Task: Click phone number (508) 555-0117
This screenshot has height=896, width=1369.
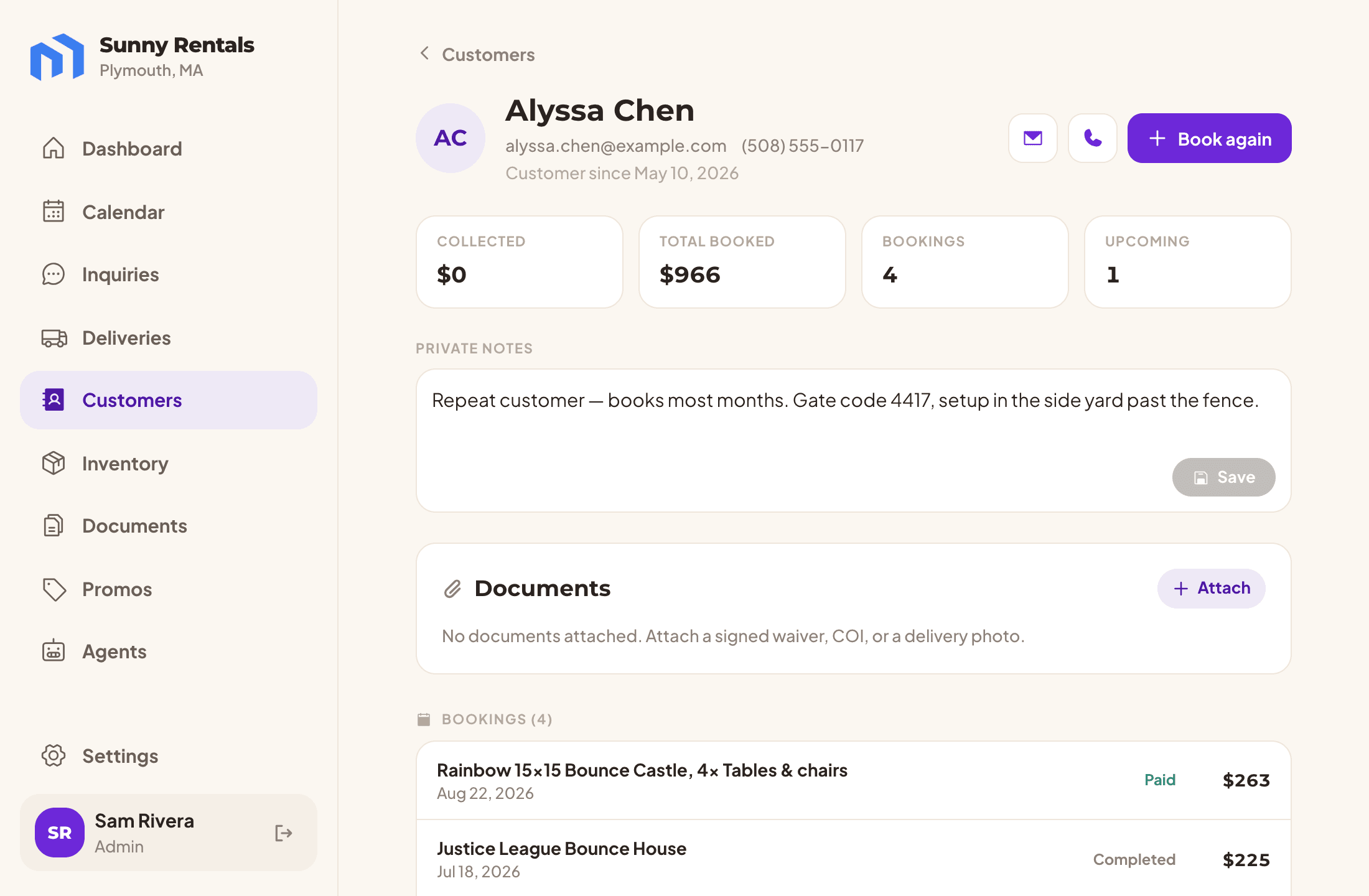Action: [x=802, y=146]
